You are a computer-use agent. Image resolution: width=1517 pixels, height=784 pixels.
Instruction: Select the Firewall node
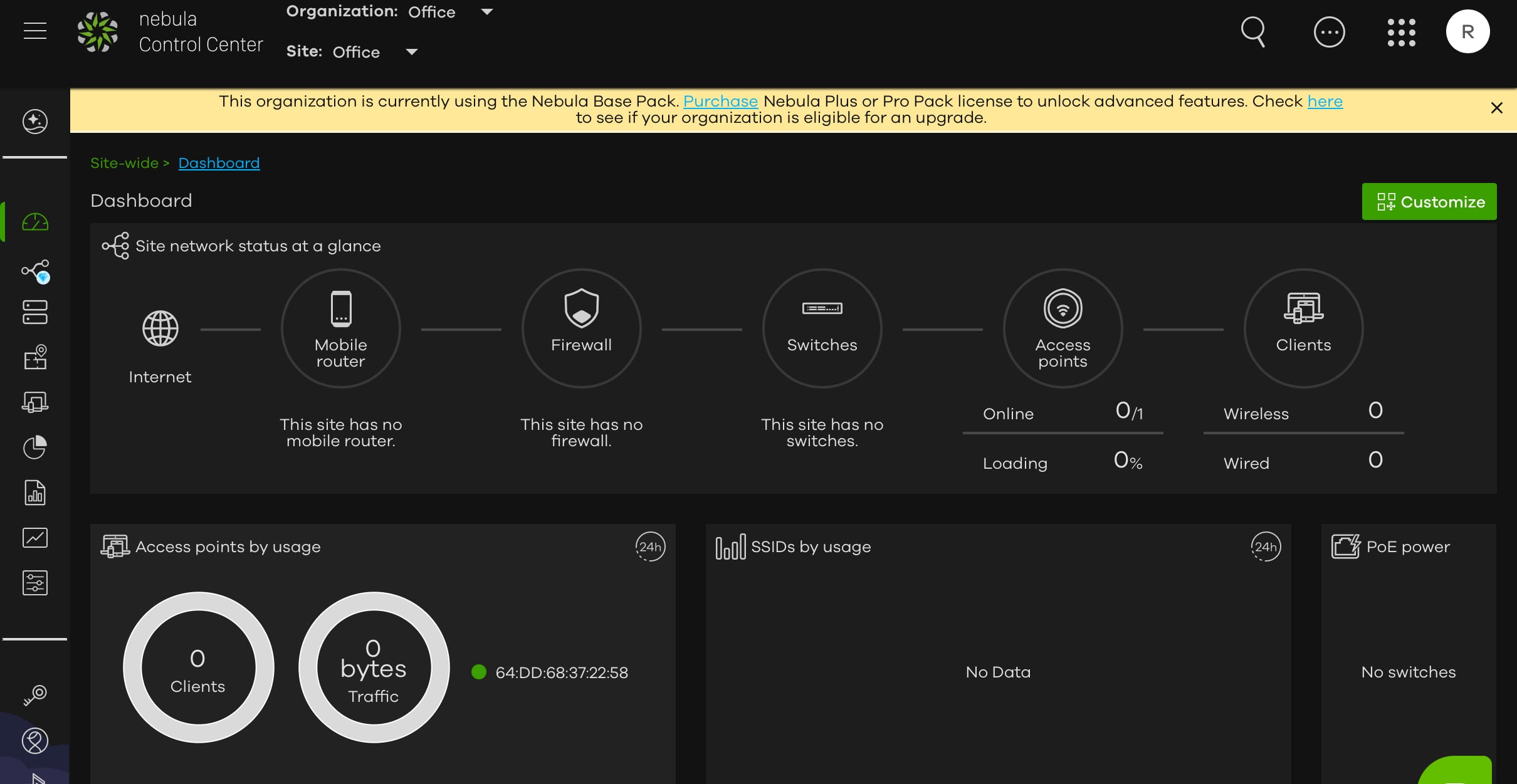(x=582, y=328)
